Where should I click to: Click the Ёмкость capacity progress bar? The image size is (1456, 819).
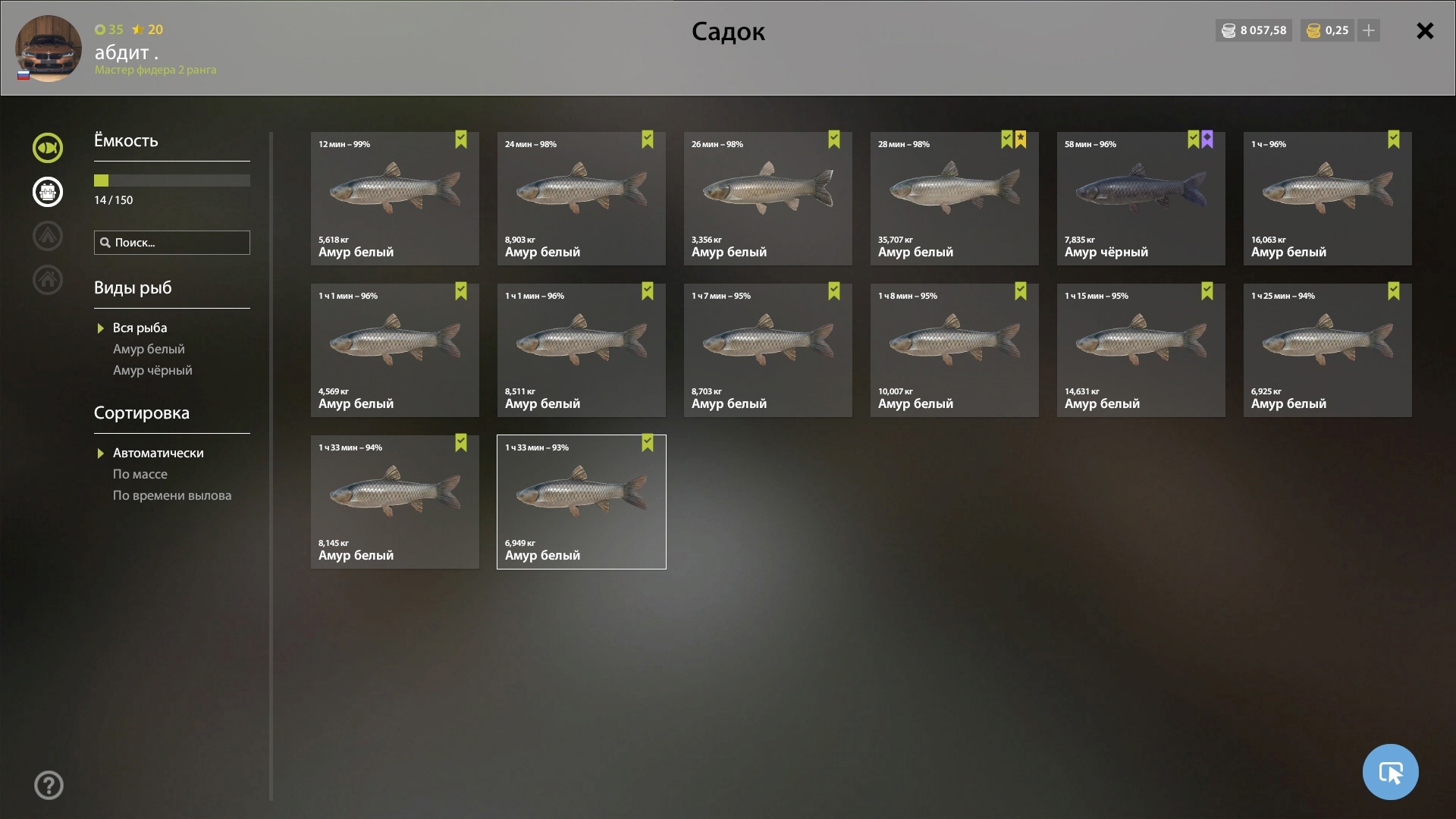(x=172, y=180)
